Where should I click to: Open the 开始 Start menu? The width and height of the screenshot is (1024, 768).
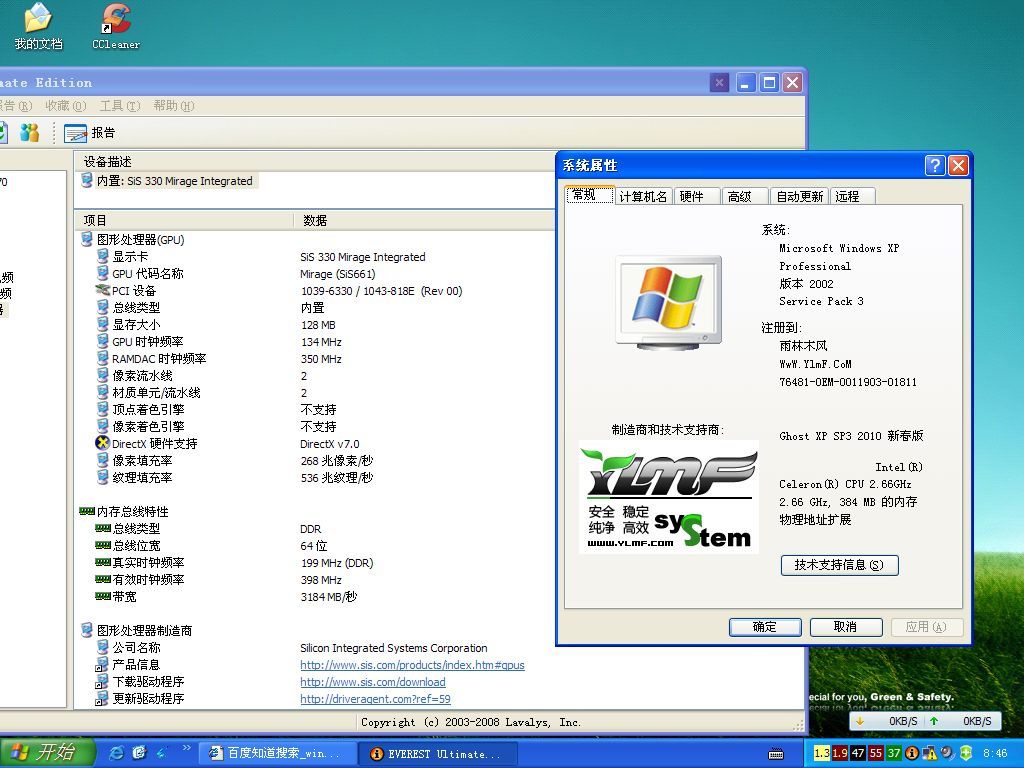pyautogui.click(x=47, y=753)
